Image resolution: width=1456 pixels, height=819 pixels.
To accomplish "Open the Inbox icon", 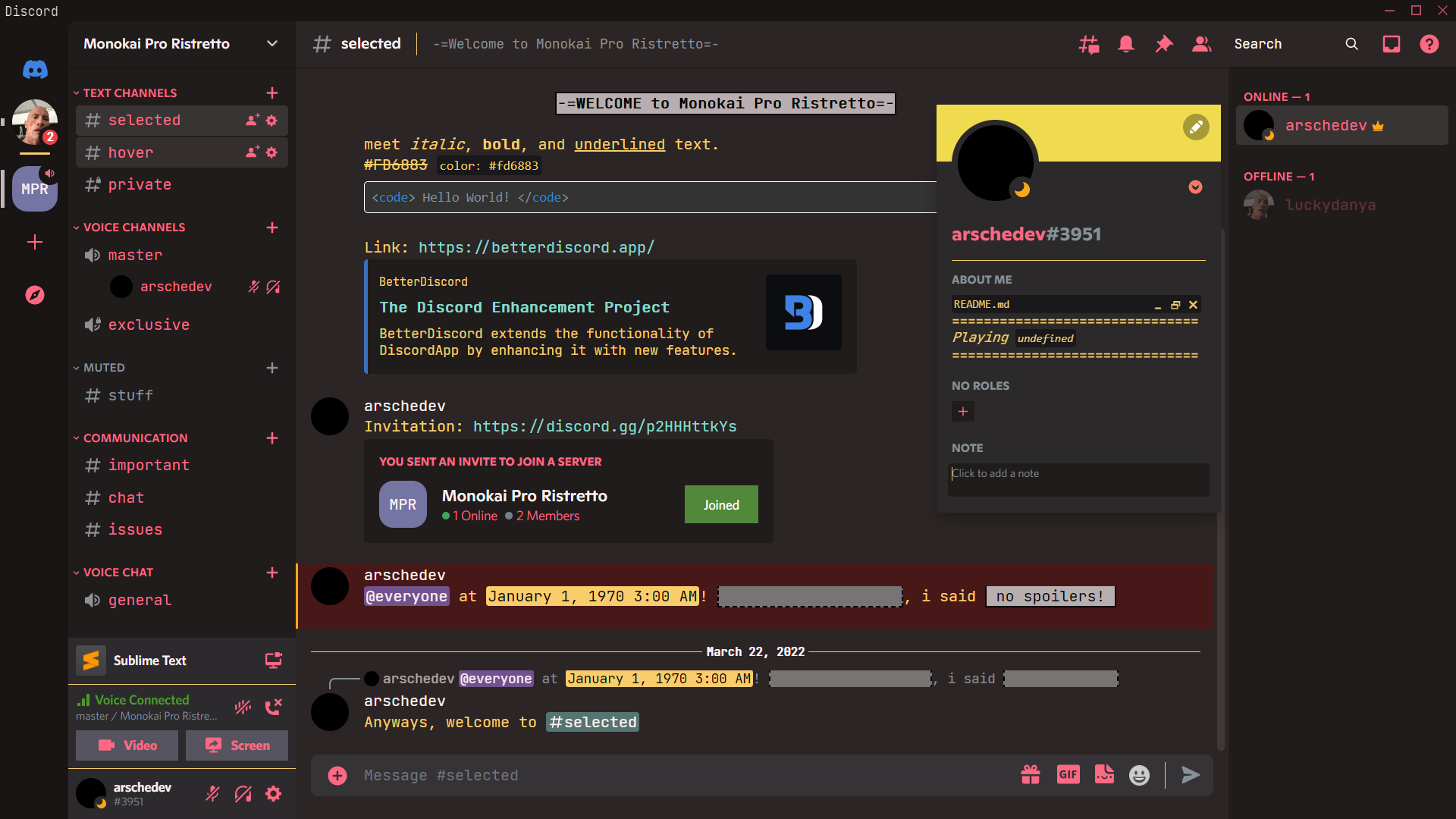I will coord(1391,44).
